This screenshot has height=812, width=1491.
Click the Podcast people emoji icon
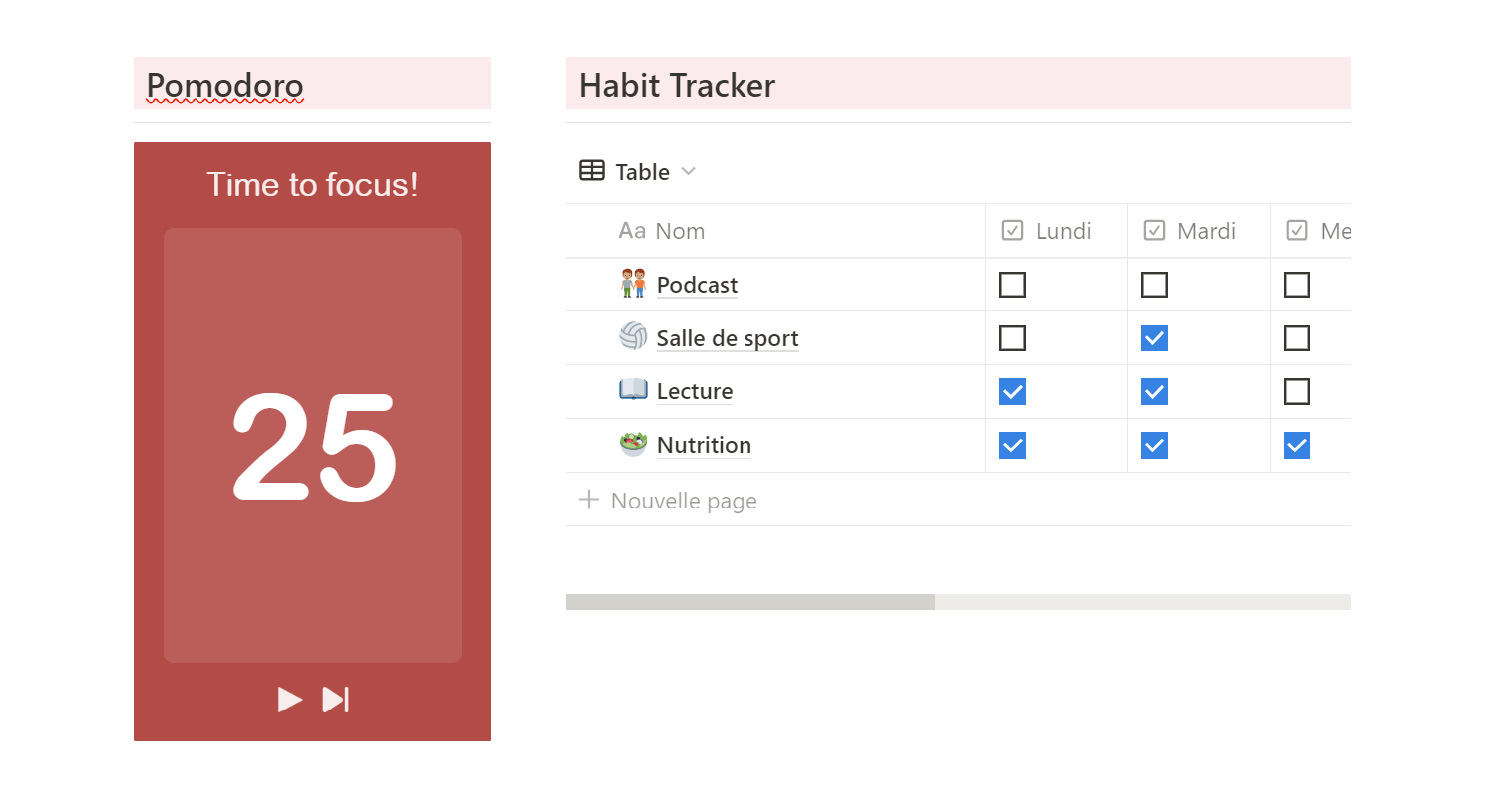[x=633, y=284]
